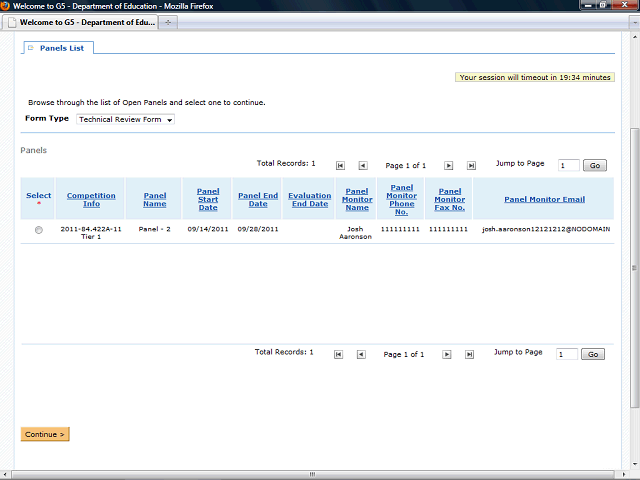Click the top Go button
The height and width of the screenshot is (480, 640).
pyautogui.click(x=595, y=166)
